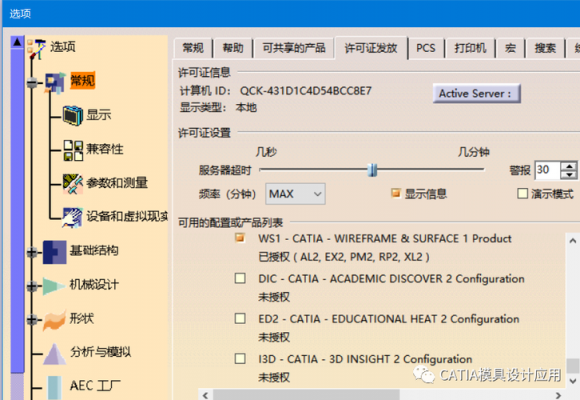Switch to the 帮助 tab
Screen dimensions: 580x400
233,48
